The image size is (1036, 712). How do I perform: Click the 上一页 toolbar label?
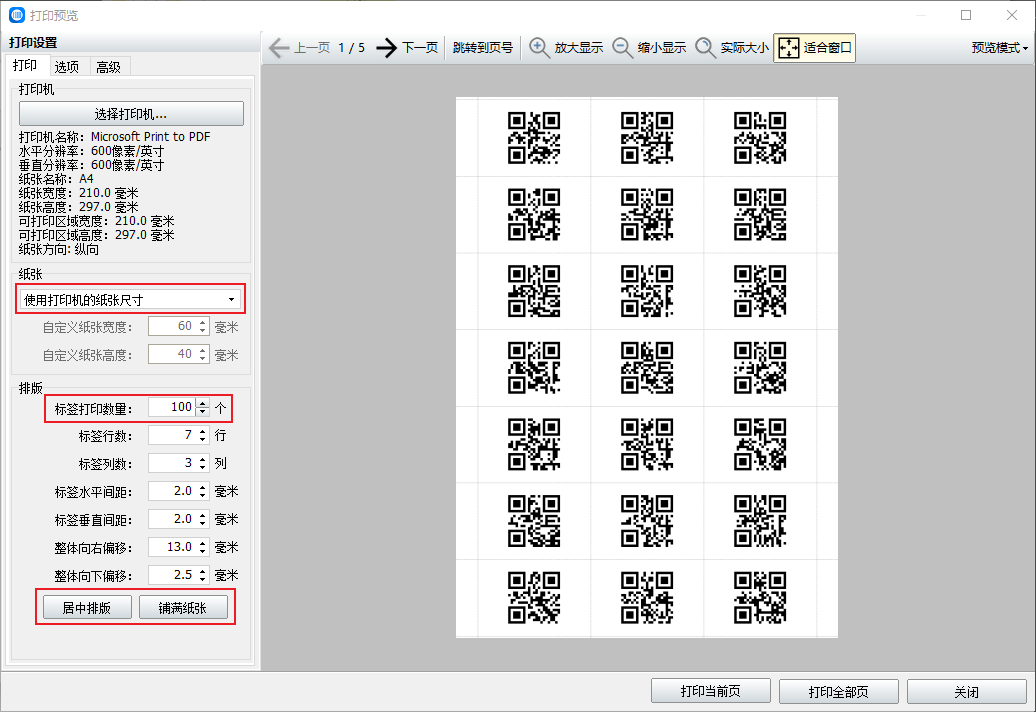point(313,48)
